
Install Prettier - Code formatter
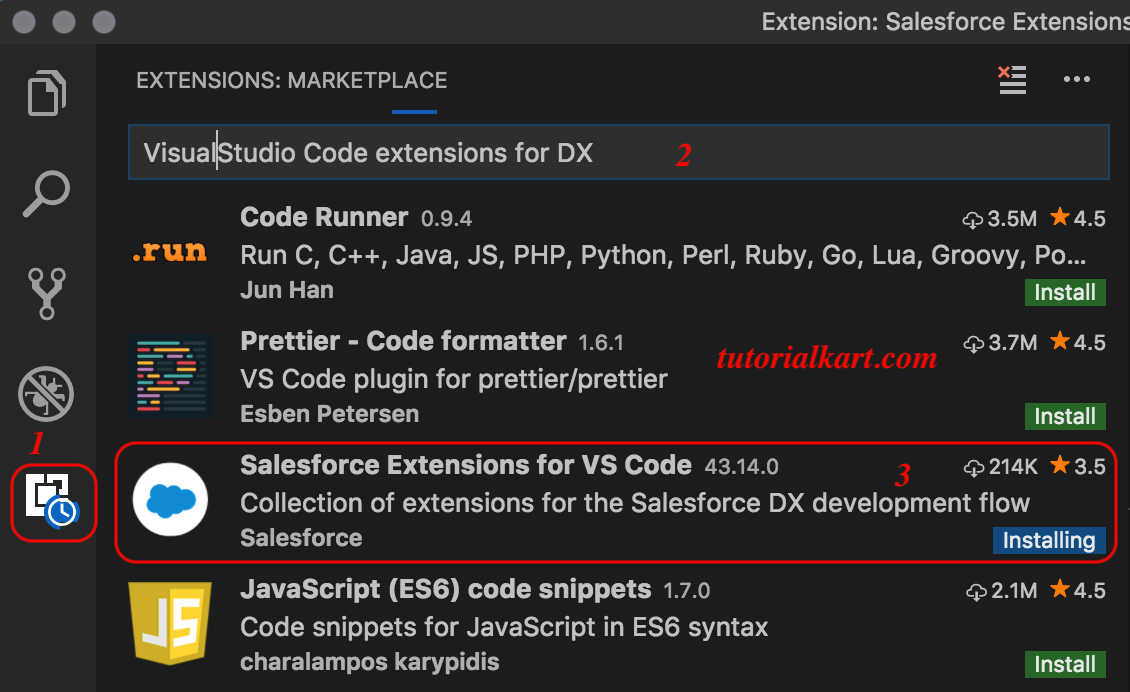(x=1065, y=416)
